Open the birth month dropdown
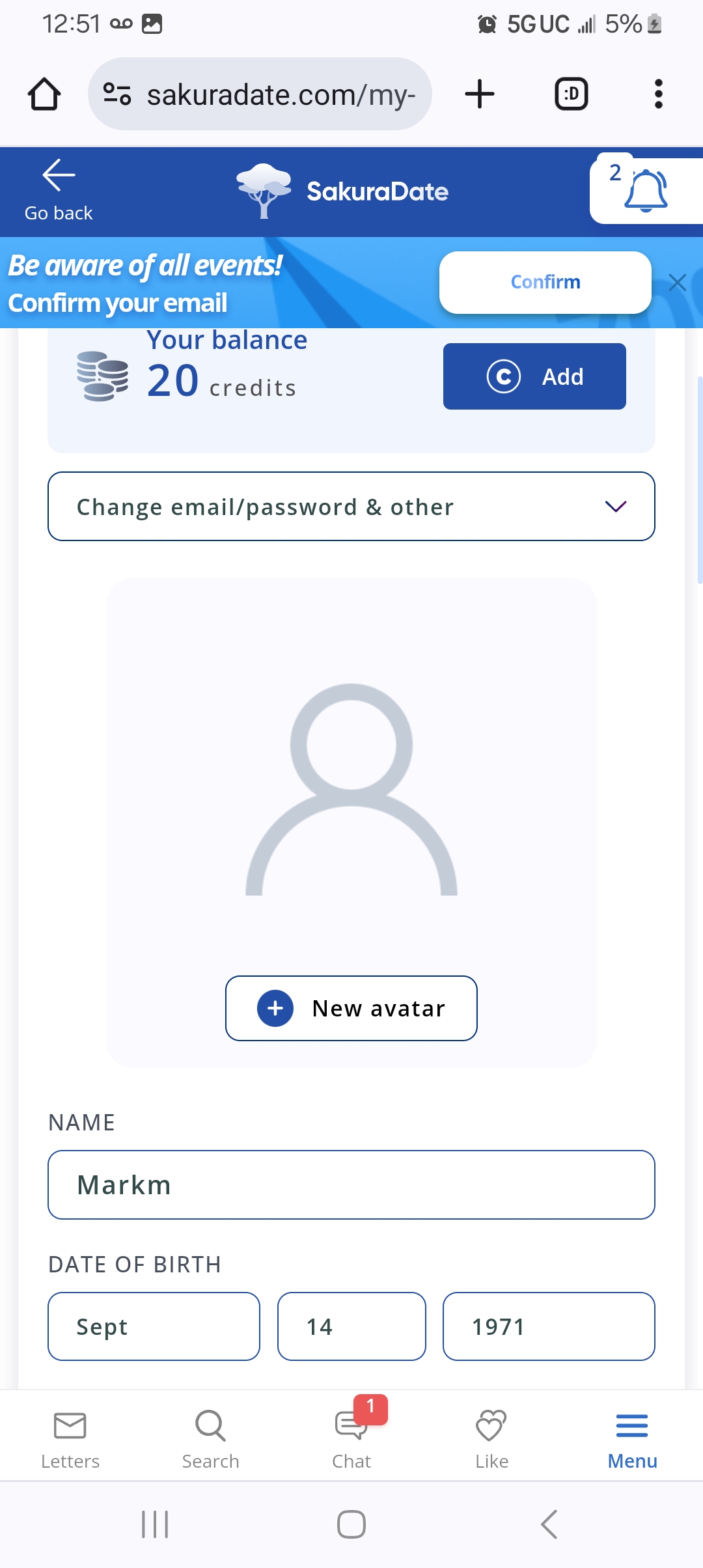This screenshot has height=1568, width=703. point(154,1326)
